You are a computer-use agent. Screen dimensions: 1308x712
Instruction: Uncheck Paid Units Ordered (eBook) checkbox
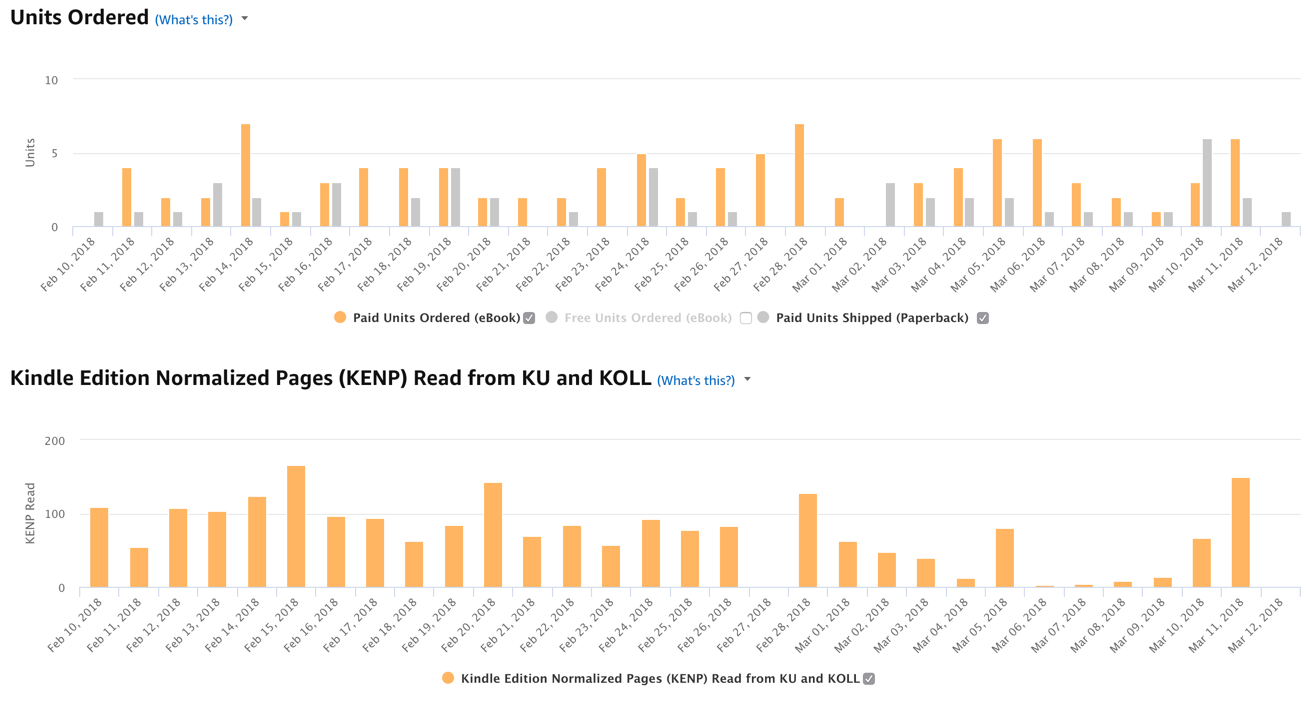[529, 318]
